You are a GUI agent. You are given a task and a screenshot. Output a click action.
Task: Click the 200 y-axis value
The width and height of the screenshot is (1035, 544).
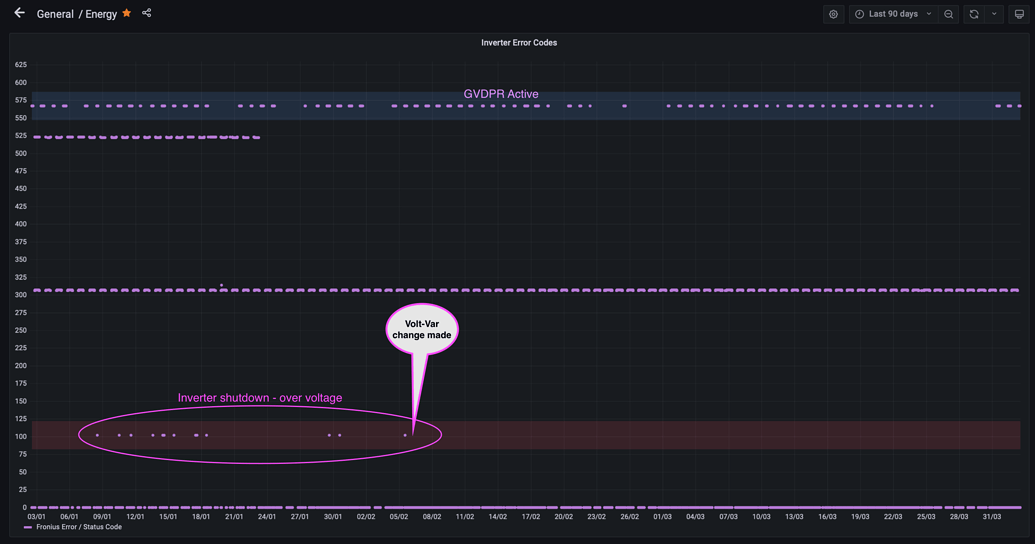(x=20, y=366)
